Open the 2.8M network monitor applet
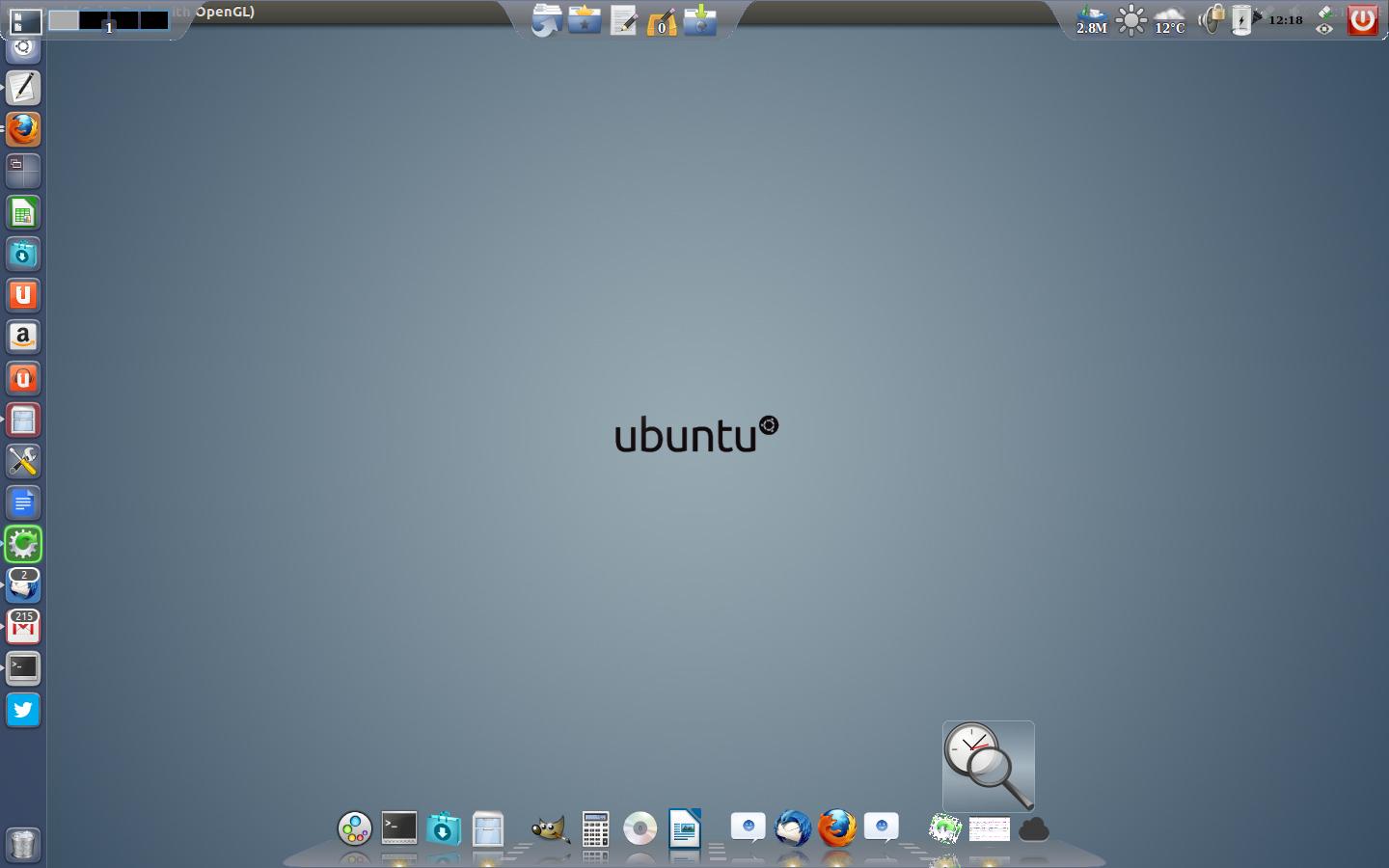Image resolution: width=1389 pixels, height=868 pixels. [1091, 19]
